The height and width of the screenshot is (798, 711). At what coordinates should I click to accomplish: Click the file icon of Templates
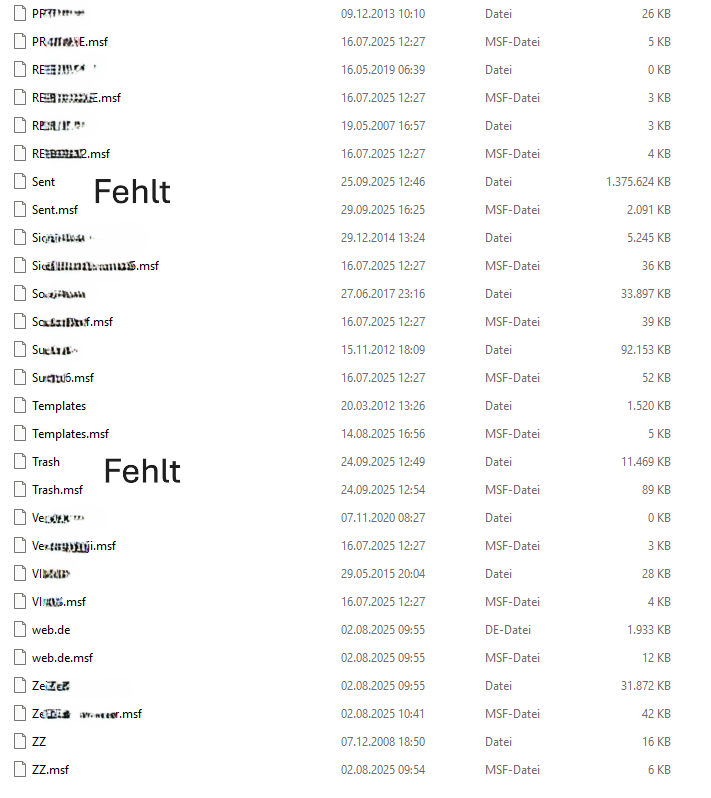[x=19, y=406]
